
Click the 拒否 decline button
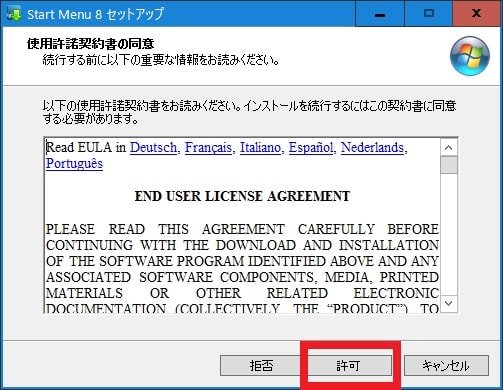tap(262, 366)
